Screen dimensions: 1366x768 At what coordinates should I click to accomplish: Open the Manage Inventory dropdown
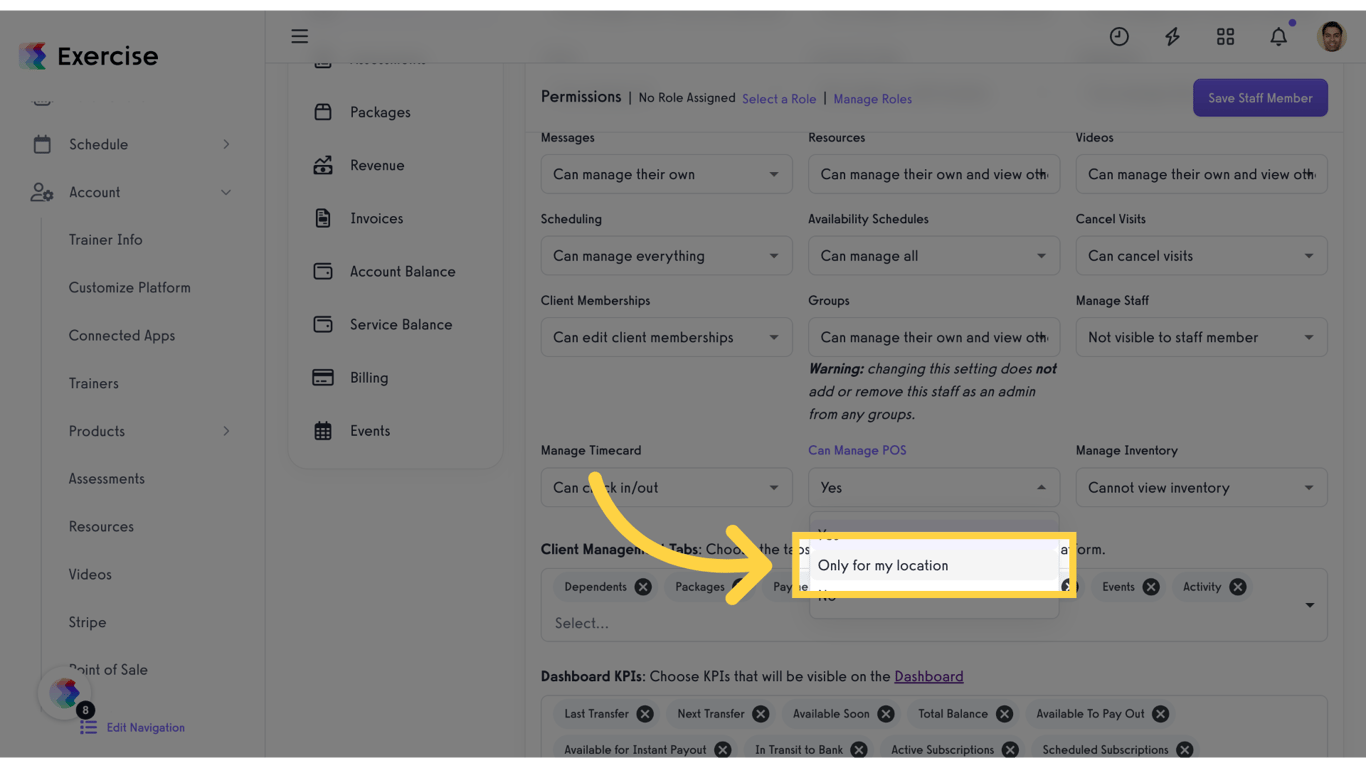1201,488
